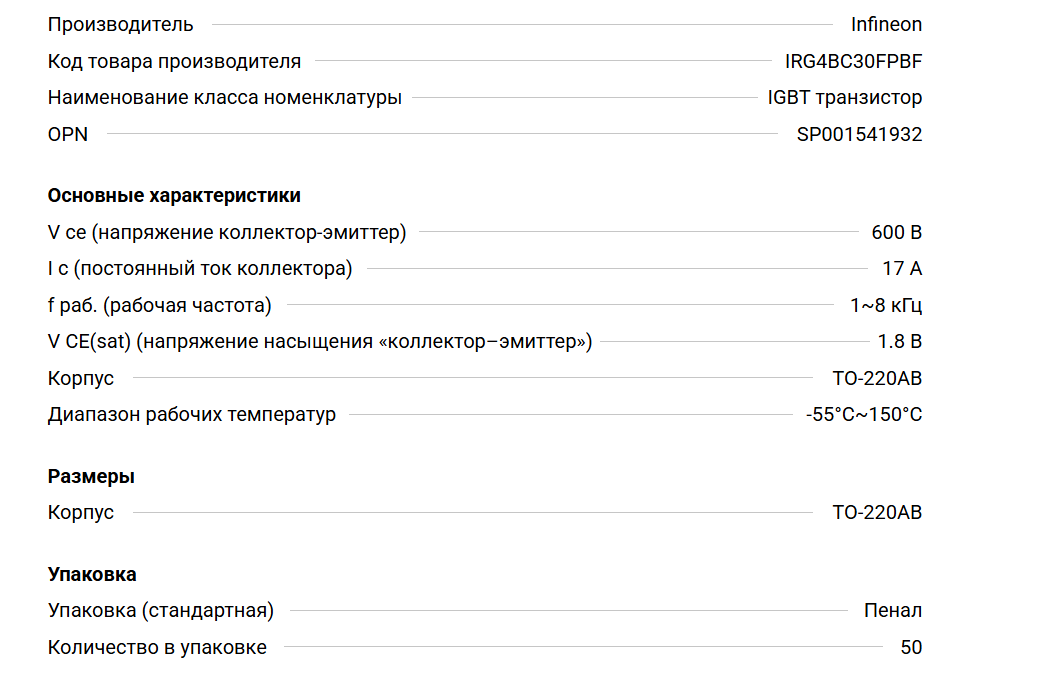Select the OPN code SP001541932

(x=859, y=134)
